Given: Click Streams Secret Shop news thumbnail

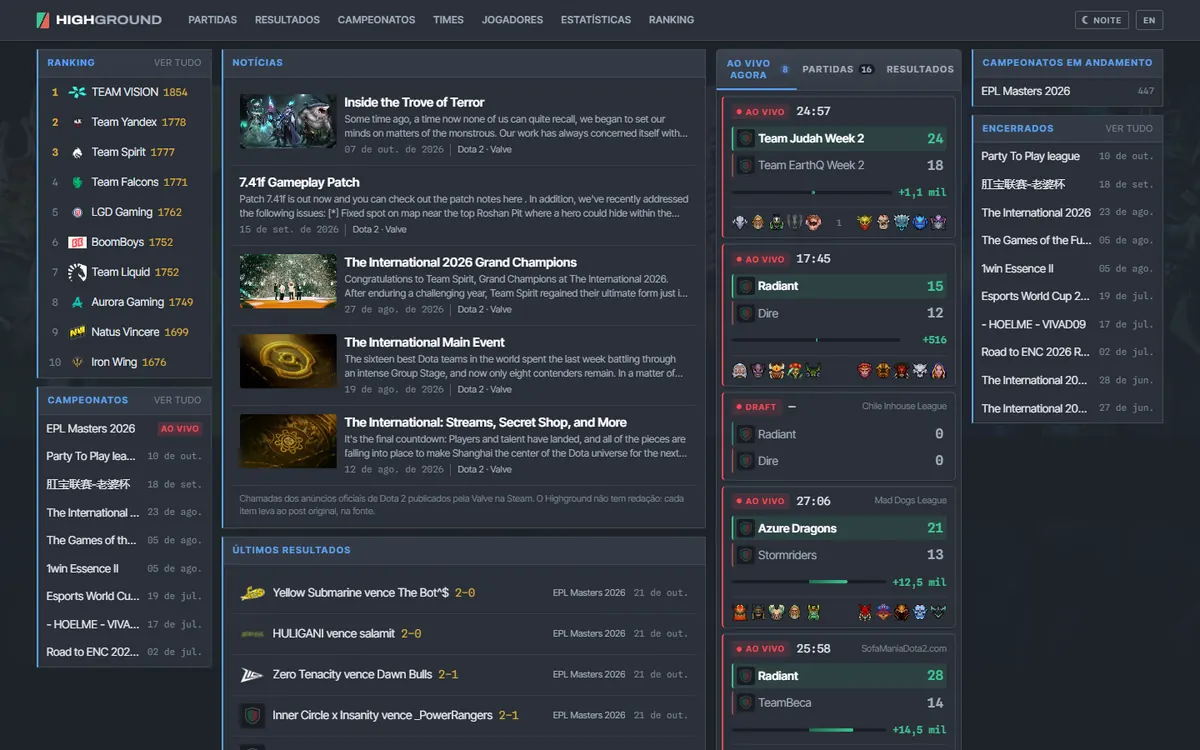Looking at the screenshot, I should [288, 441].
